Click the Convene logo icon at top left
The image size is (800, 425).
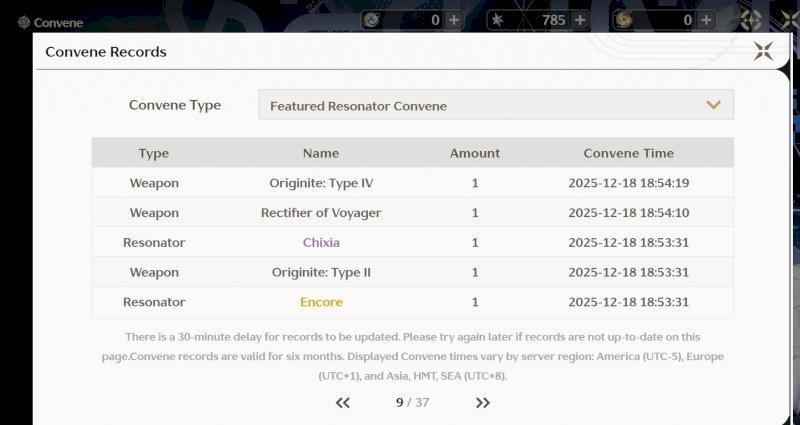pyautogui.click(x=22, y=21)
